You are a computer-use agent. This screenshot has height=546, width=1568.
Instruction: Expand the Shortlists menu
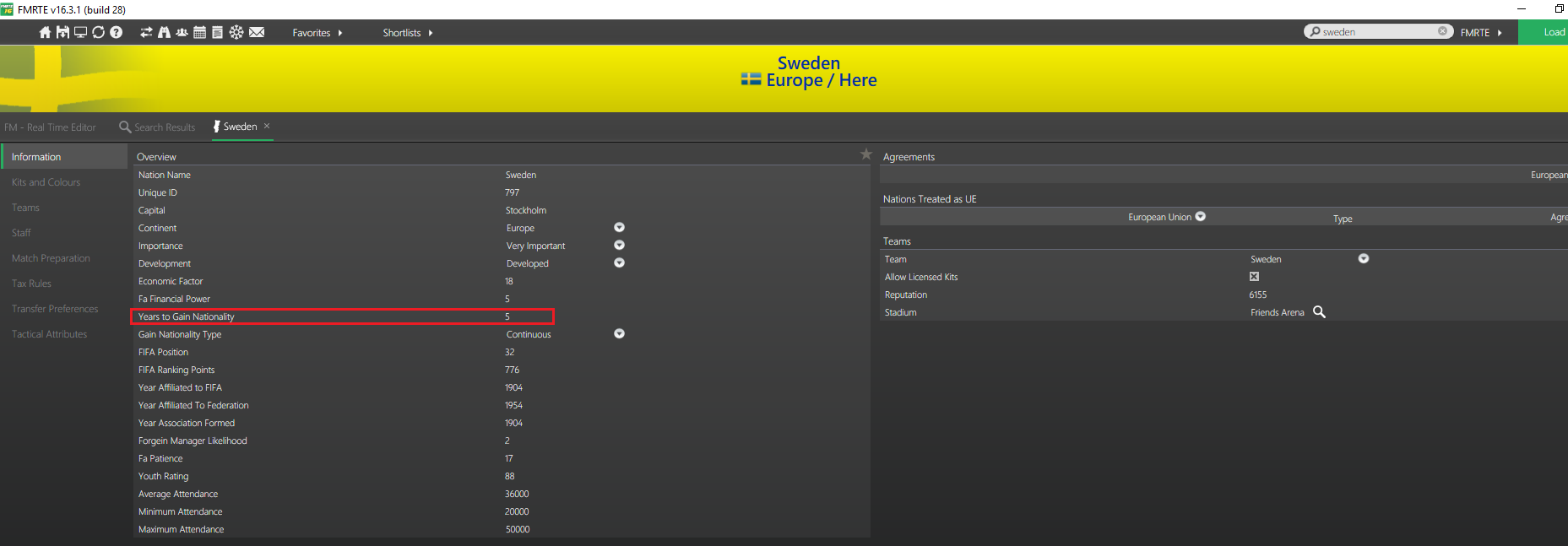point(408,33)
